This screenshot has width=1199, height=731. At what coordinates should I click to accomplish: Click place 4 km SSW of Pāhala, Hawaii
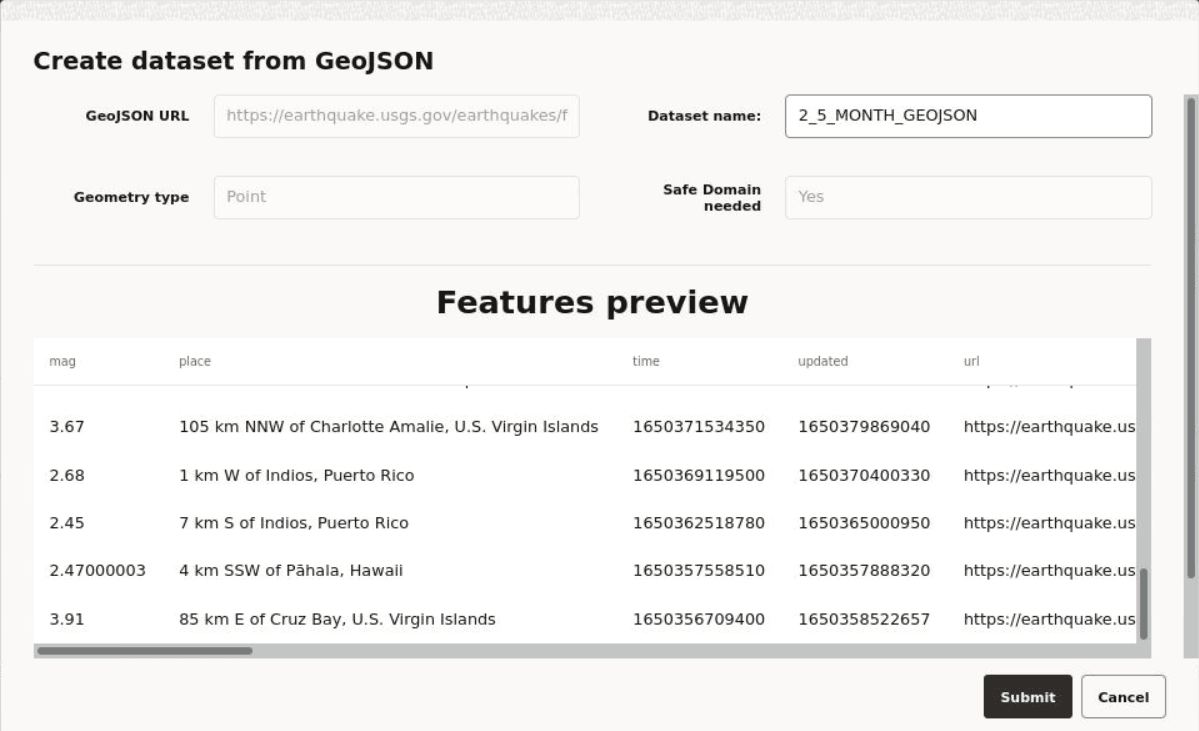click(291, 570)
